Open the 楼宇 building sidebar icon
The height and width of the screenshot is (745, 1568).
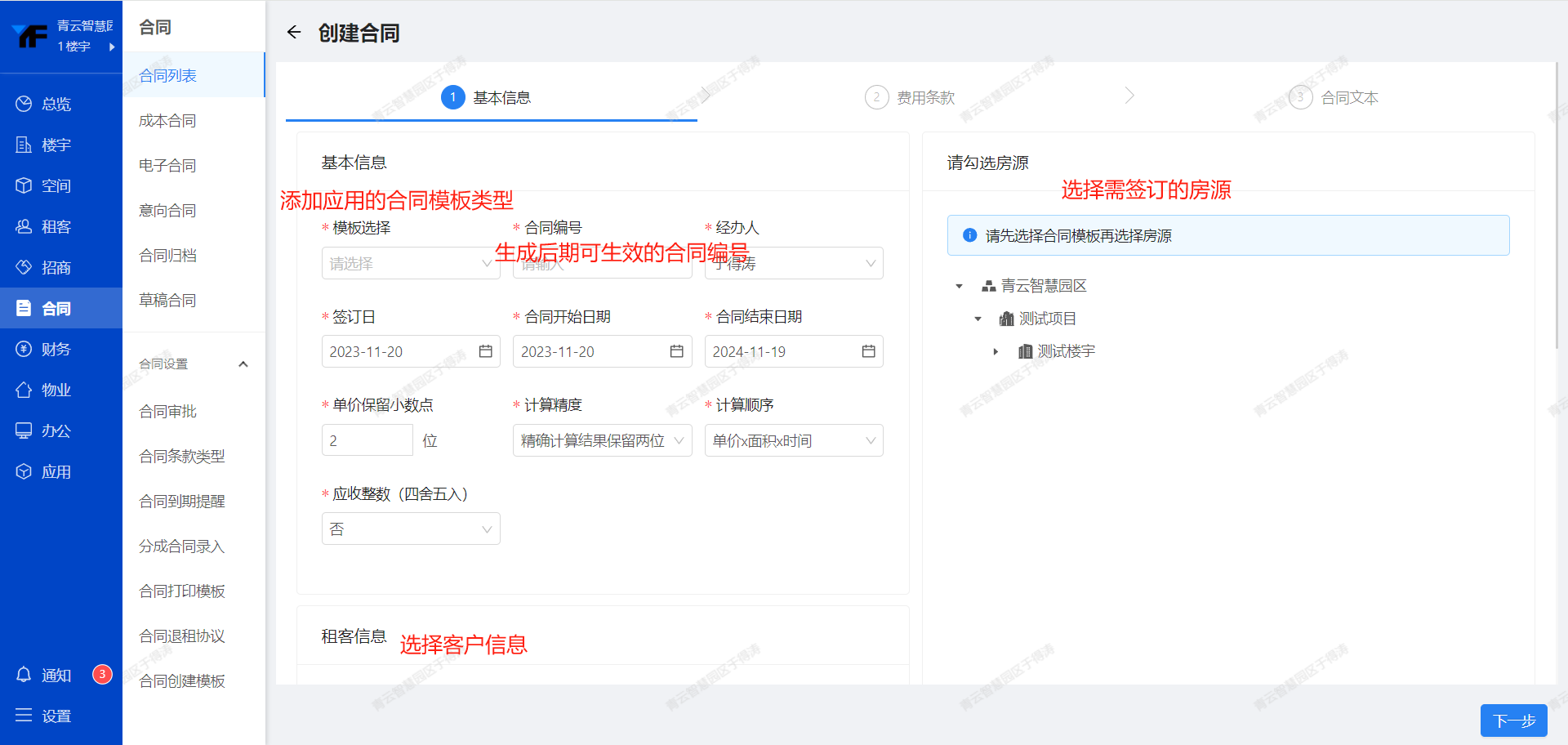tap(24, 145)
